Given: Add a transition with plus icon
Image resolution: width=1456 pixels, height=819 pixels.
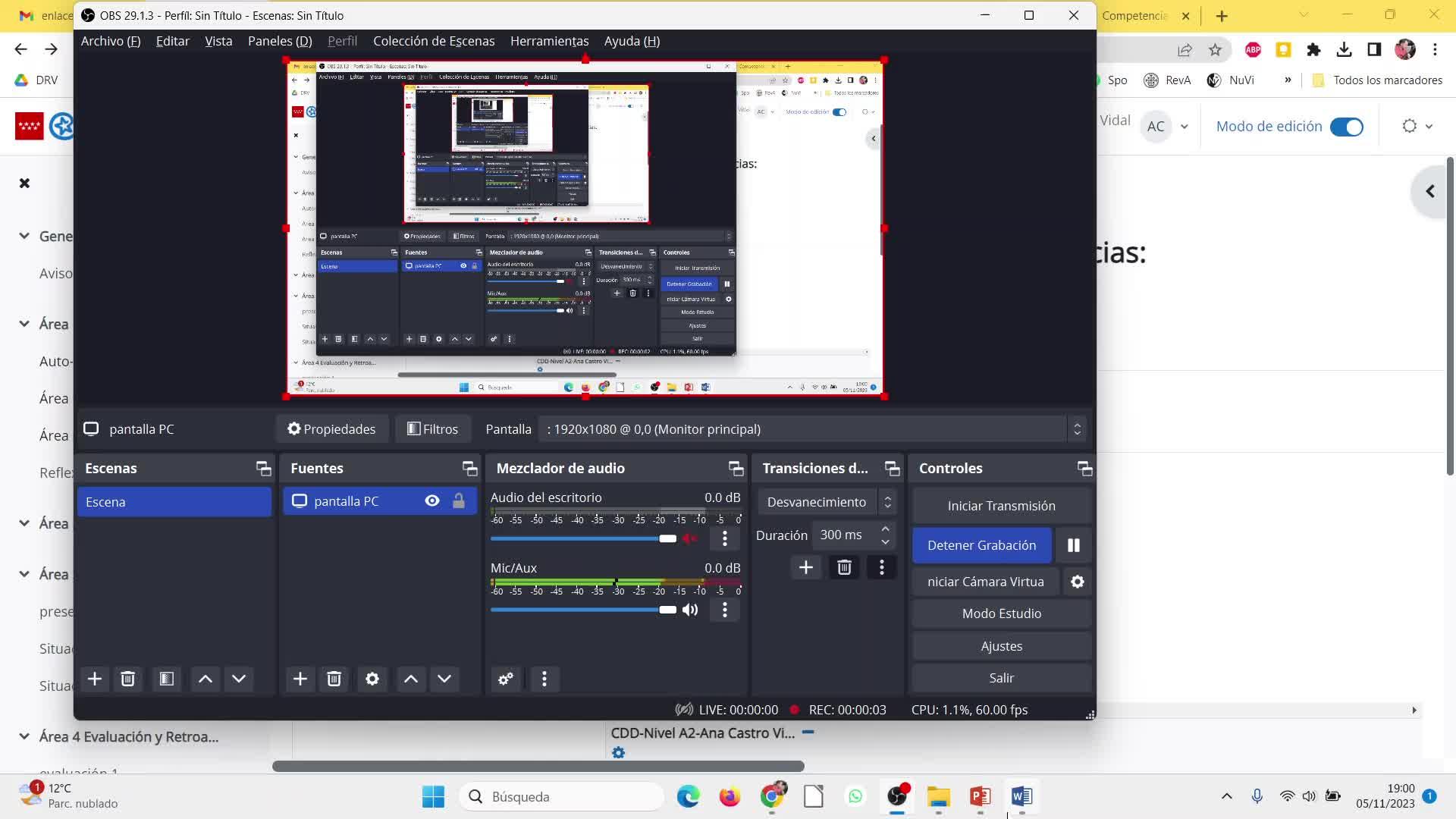Looking at the screenshot, I should point(805,567).
